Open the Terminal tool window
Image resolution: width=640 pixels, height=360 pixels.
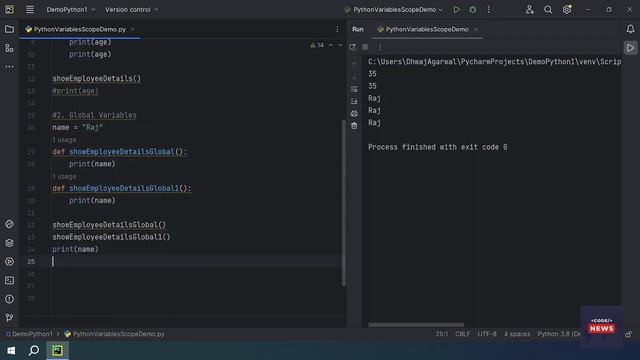click(x=9, y=280)
